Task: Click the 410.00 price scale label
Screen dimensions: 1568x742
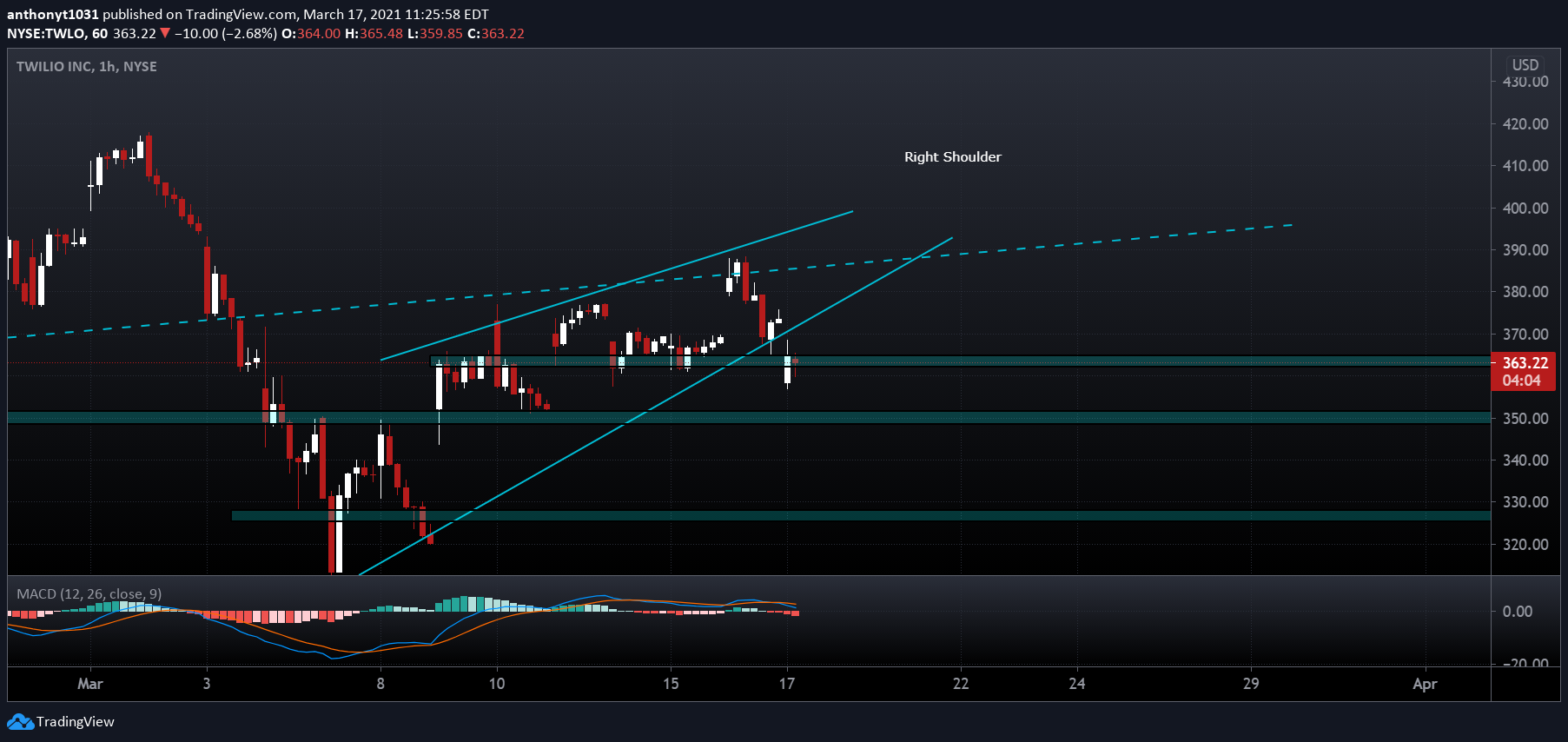Action: coord(1525,166)
